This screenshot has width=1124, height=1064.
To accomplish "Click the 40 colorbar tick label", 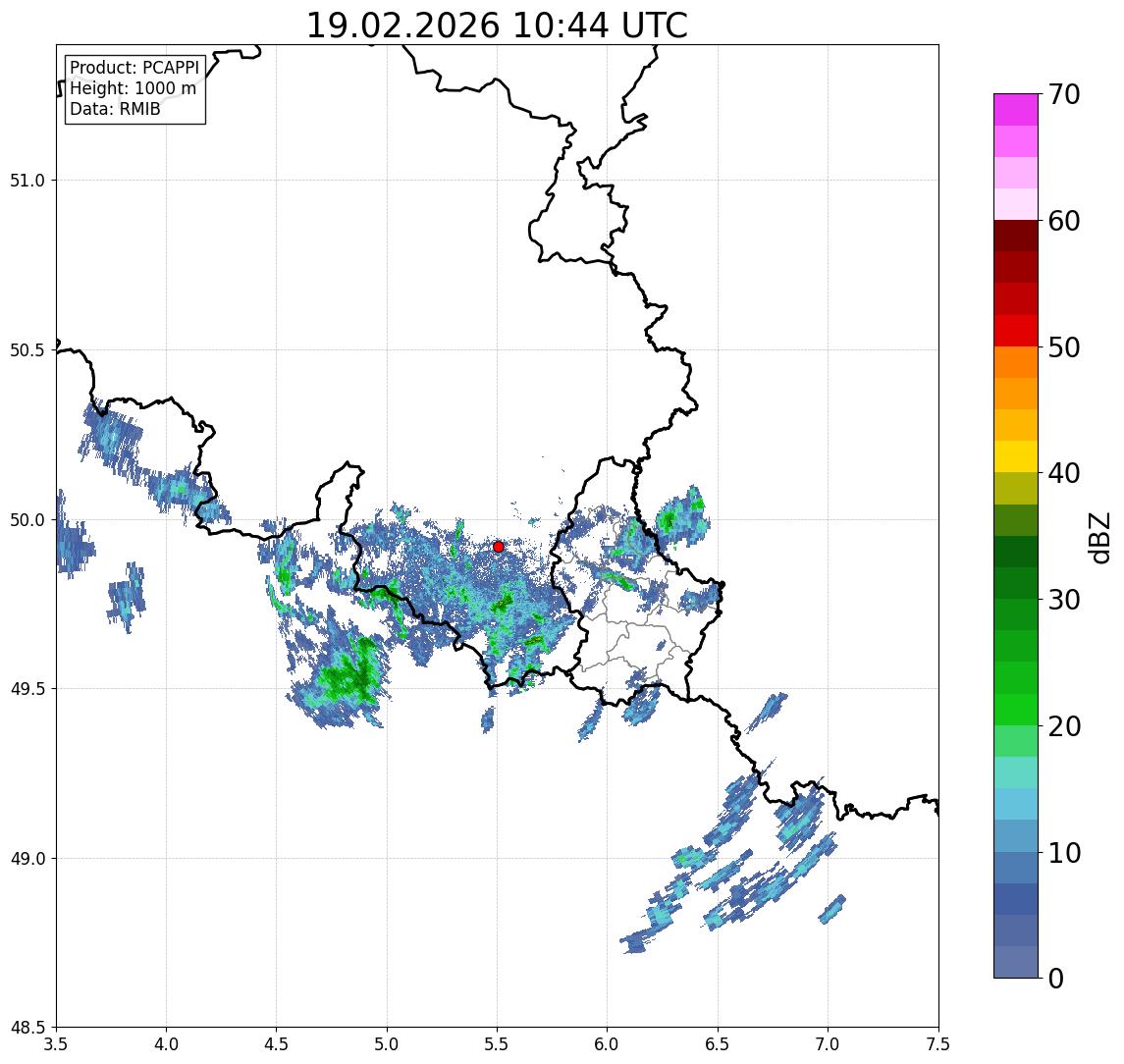I will 1063,473.
